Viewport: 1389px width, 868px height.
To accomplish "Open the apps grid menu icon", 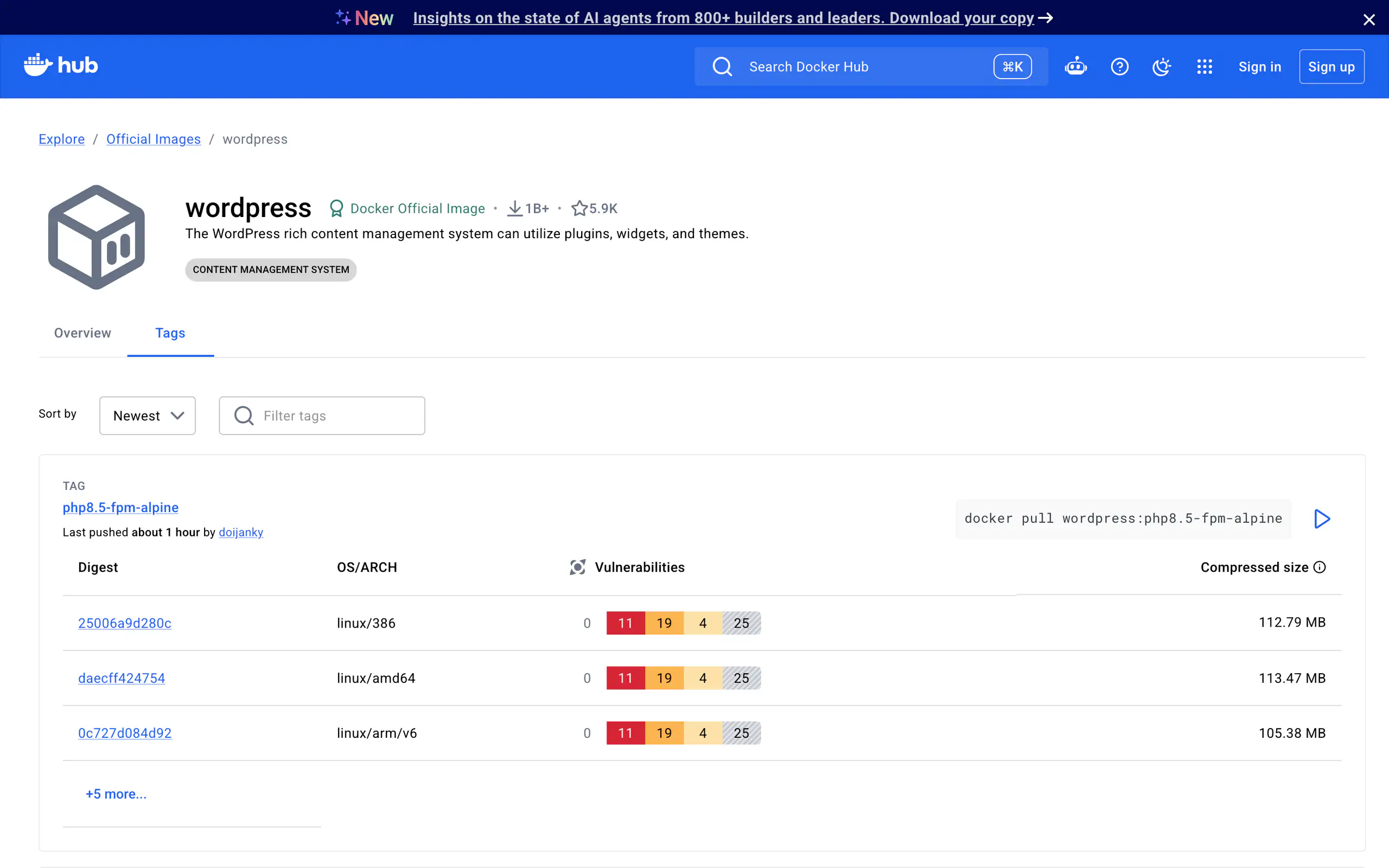I will pyautogui.click(x=1204, y=67).
